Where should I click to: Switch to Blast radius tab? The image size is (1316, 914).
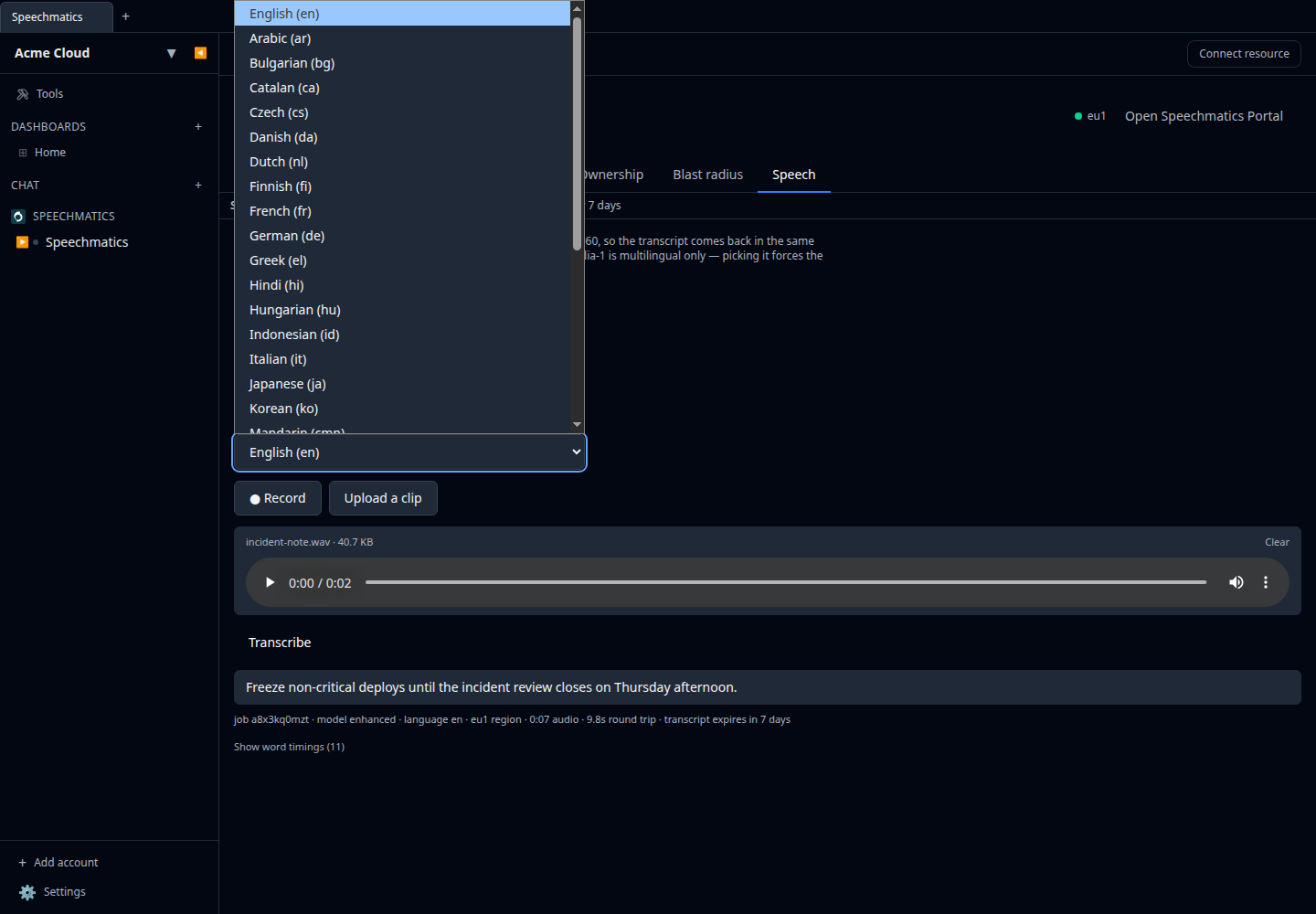(x=708, y=175)
